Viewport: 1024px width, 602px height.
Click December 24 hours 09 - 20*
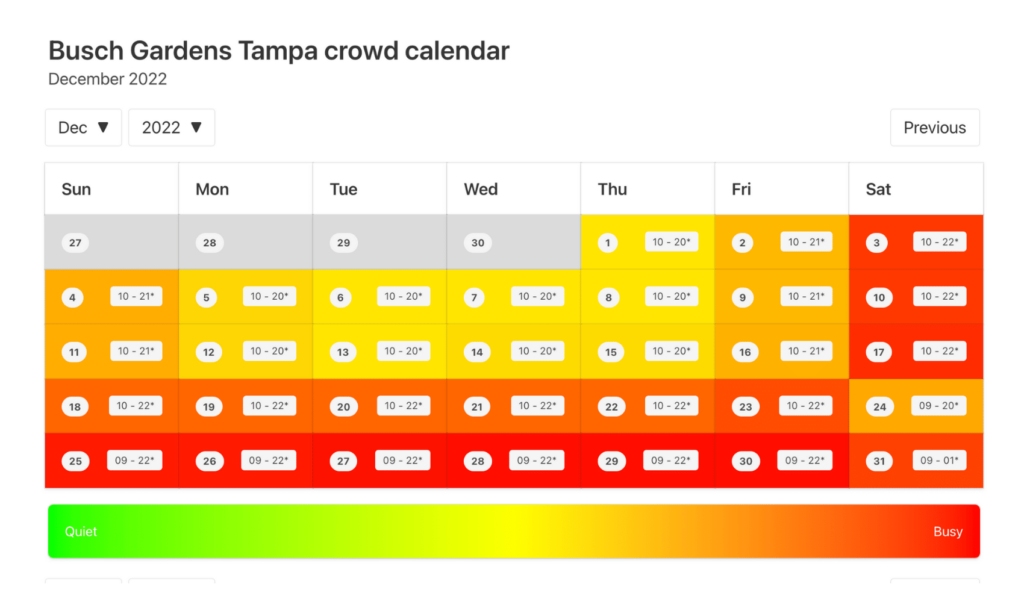point(939,406)
